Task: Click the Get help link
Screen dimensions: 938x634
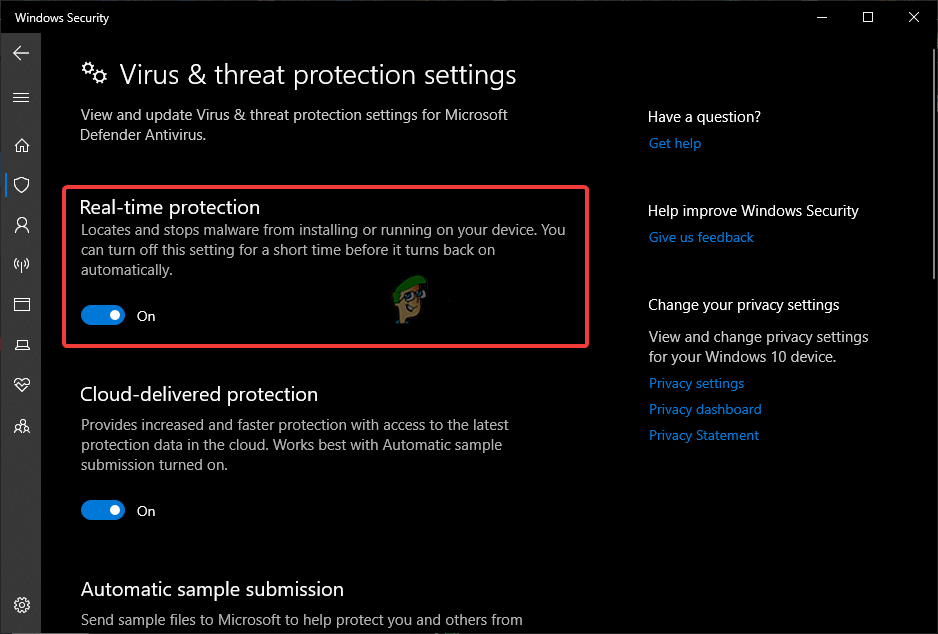Action: 675,143
